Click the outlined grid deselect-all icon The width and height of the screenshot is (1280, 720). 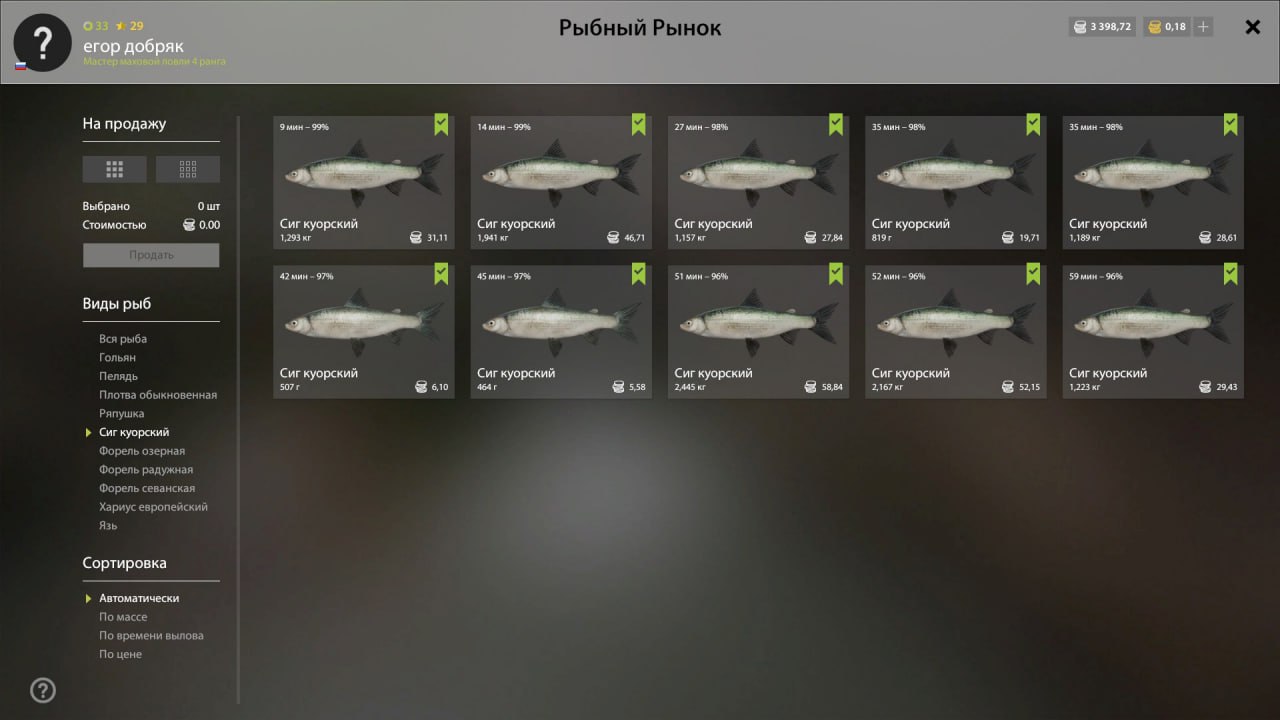tap(188, 169)
